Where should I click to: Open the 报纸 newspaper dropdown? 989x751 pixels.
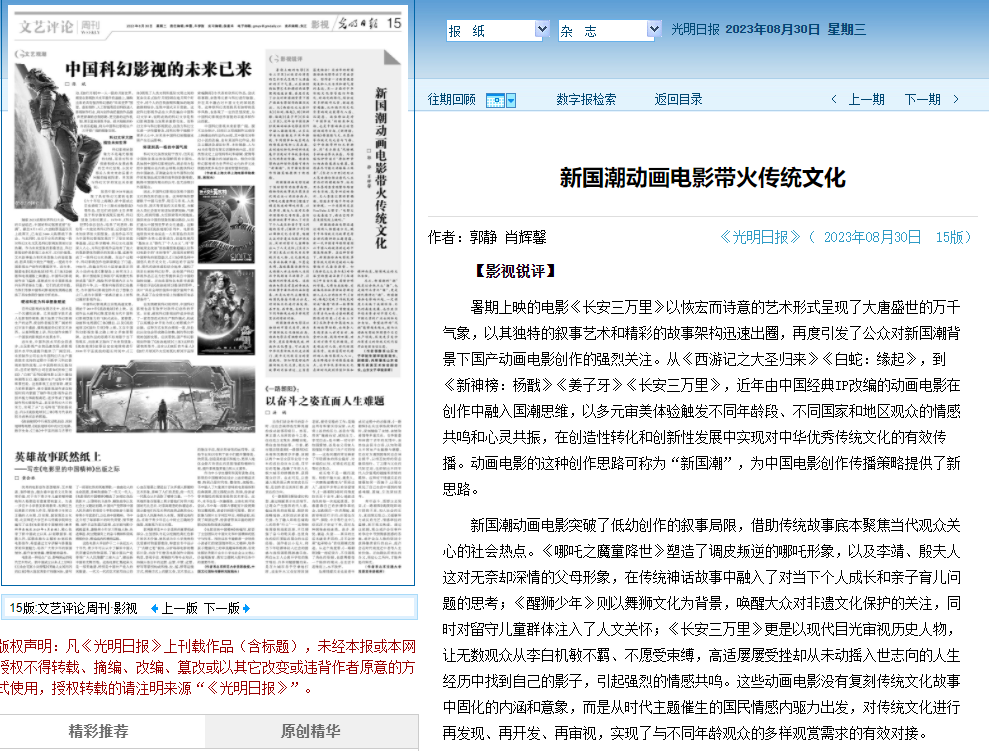tap(497, 31)
